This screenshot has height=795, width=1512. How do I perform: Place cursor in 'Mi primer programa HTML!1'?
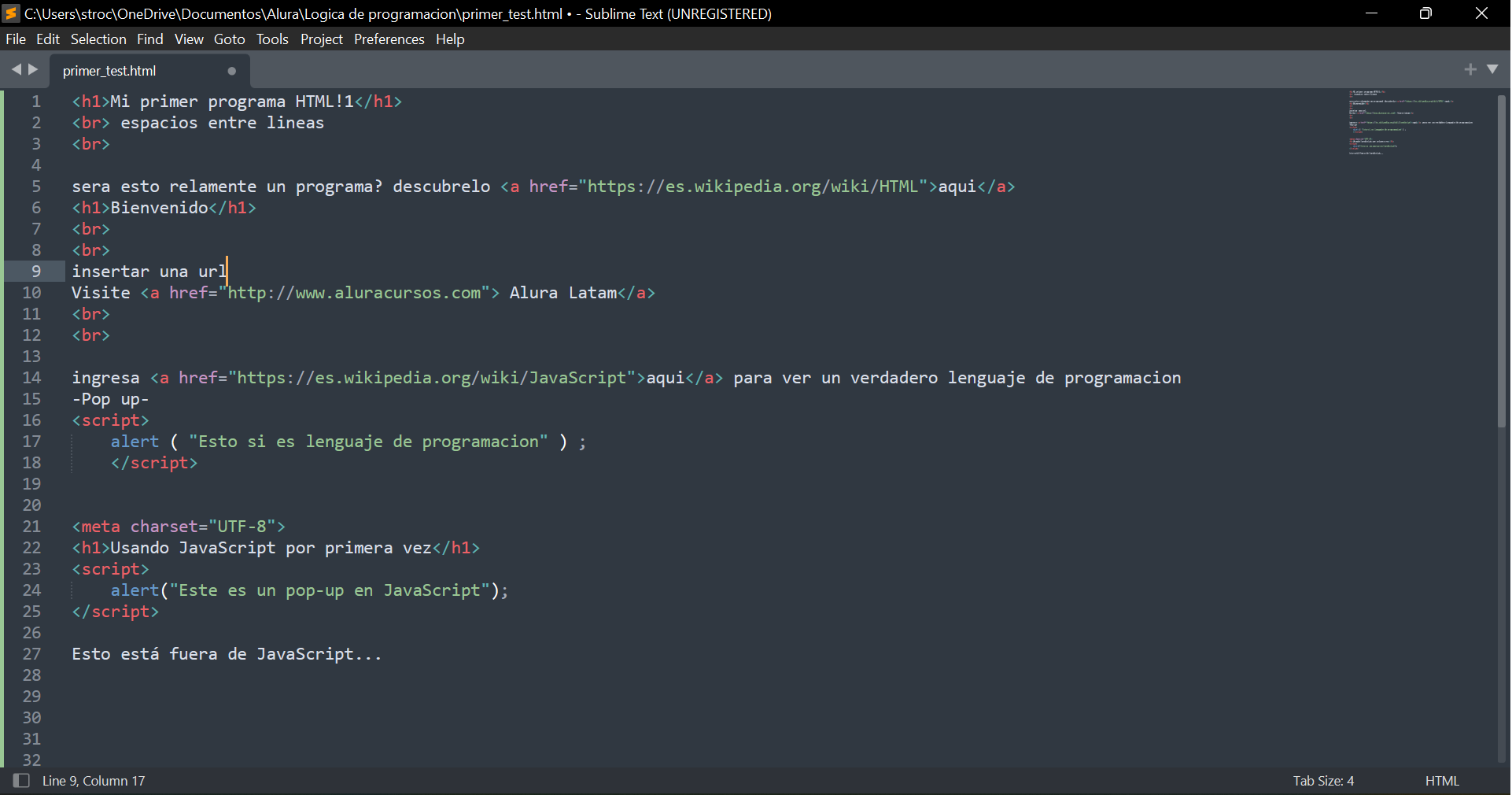[x=232, y=102]
